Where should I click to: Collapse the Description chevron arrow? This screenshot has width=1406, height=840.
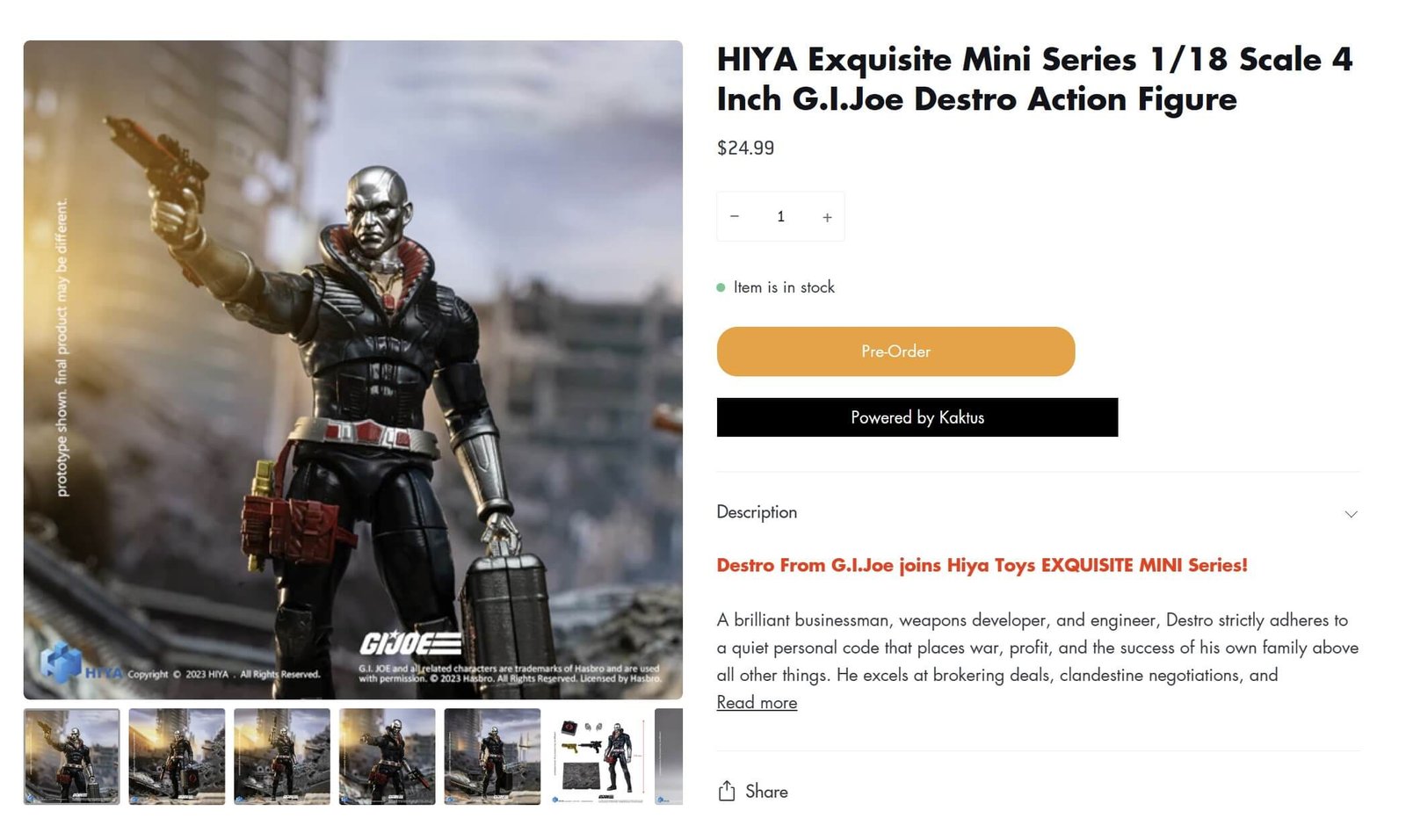pyautogui.click(x=1351, y=514)
